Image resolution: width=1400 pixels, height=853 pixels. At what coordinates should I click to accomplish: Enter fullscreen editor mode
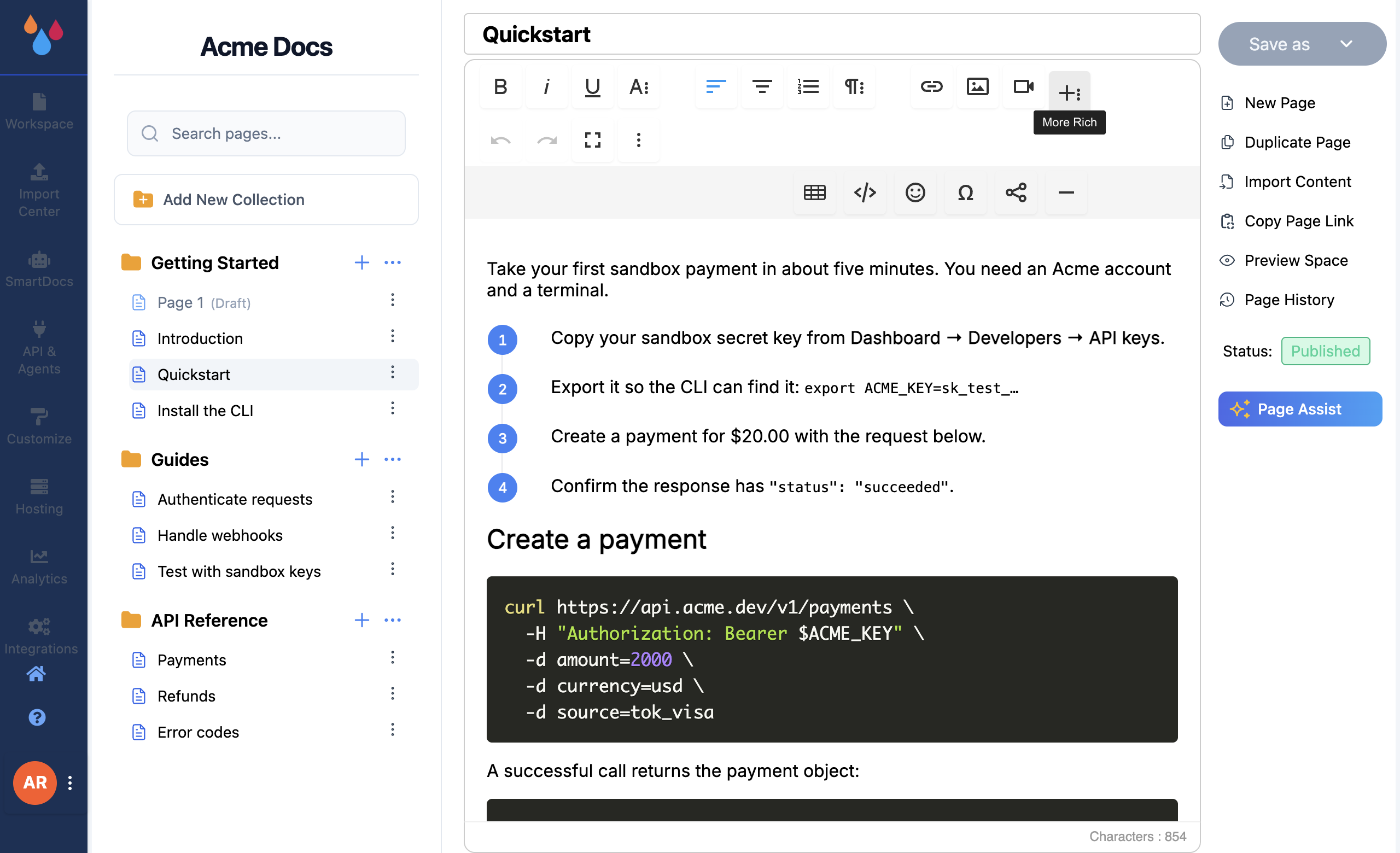tap(592, 139)
